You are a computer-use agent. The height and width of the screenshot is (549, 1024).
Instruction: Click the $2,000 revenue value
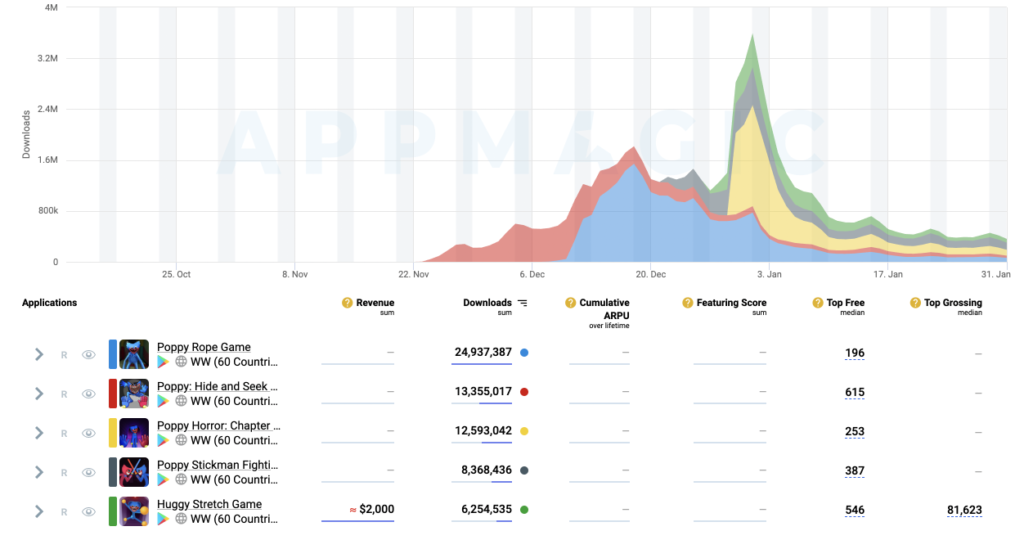click(376, 509)
